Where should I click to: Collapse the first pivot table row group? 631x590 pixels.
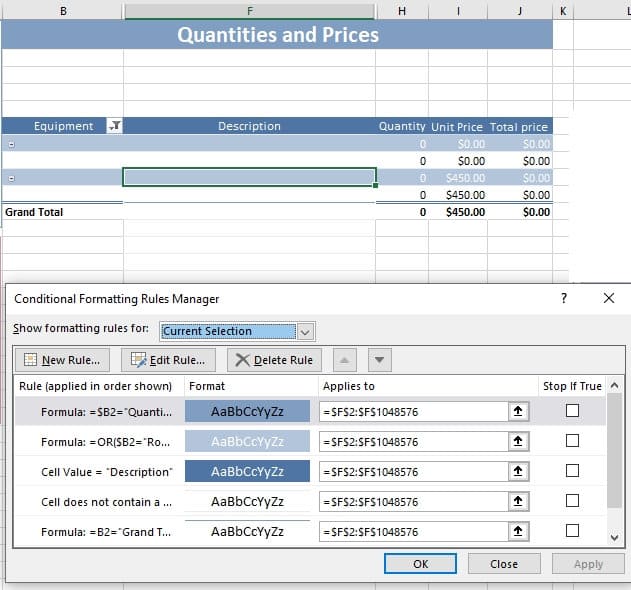(x=10, y=144)
